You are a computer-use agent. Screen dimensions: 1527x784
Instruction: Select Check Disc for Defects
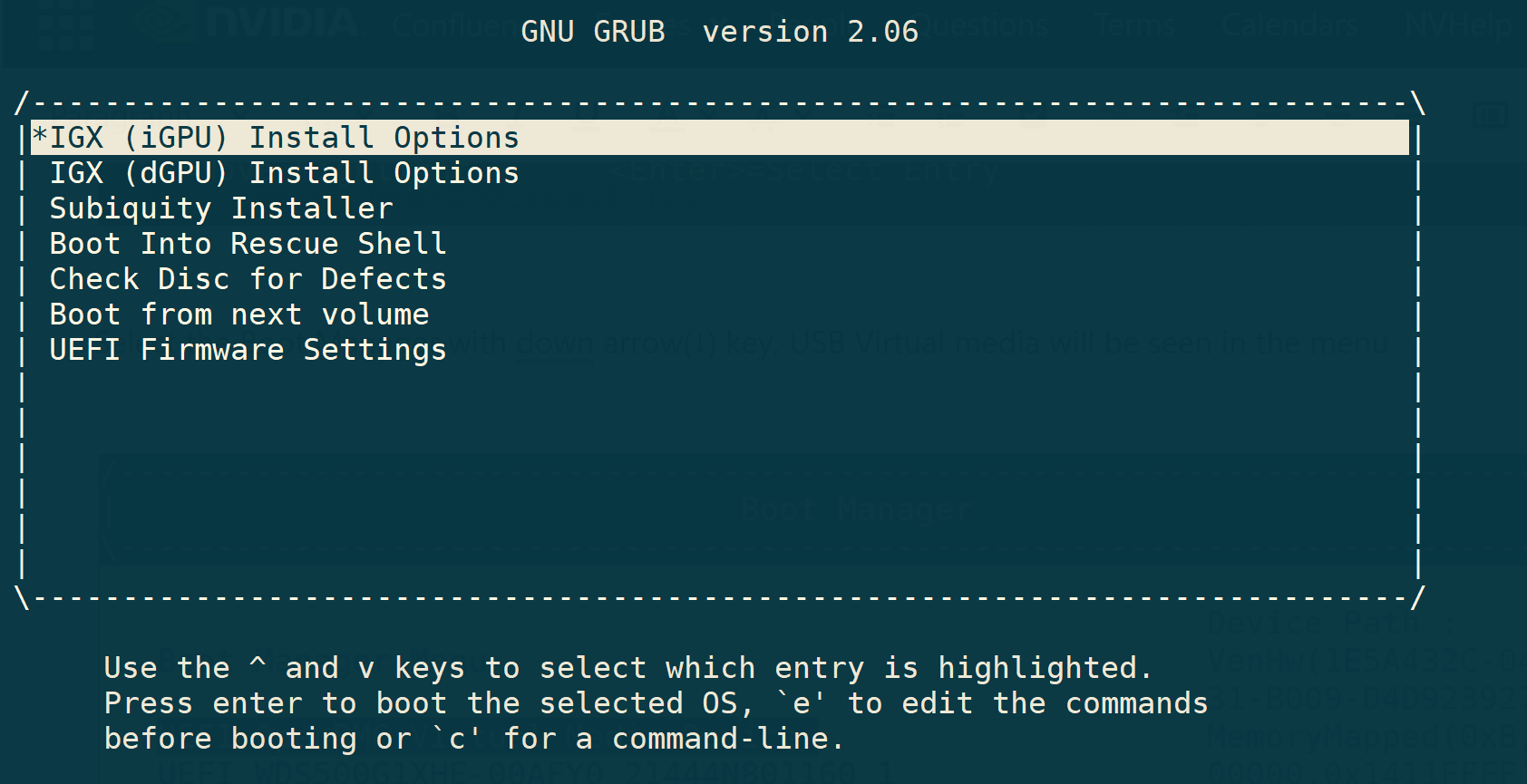[x=248, y=279]
